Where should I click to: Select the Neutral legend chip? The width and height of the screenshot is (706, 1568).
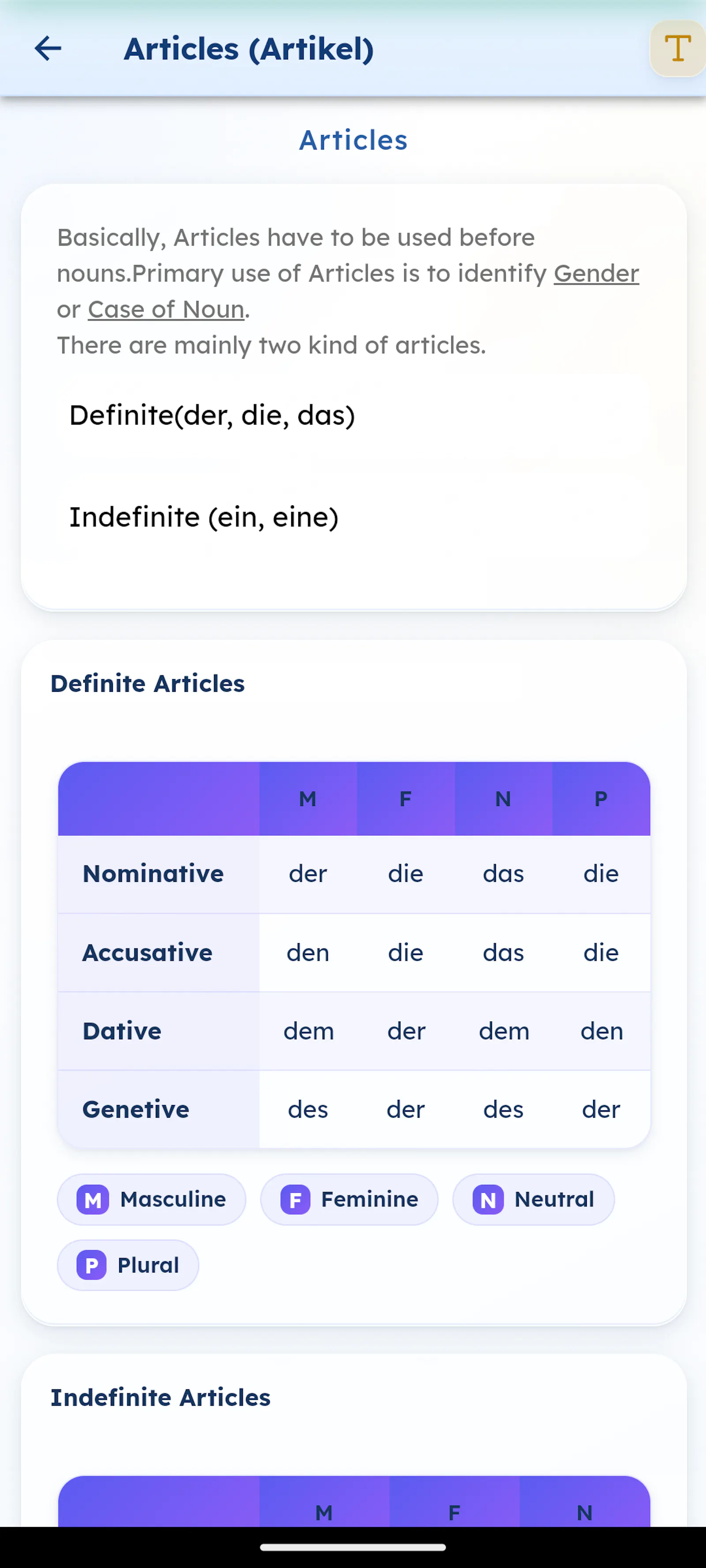[533, 1200]
